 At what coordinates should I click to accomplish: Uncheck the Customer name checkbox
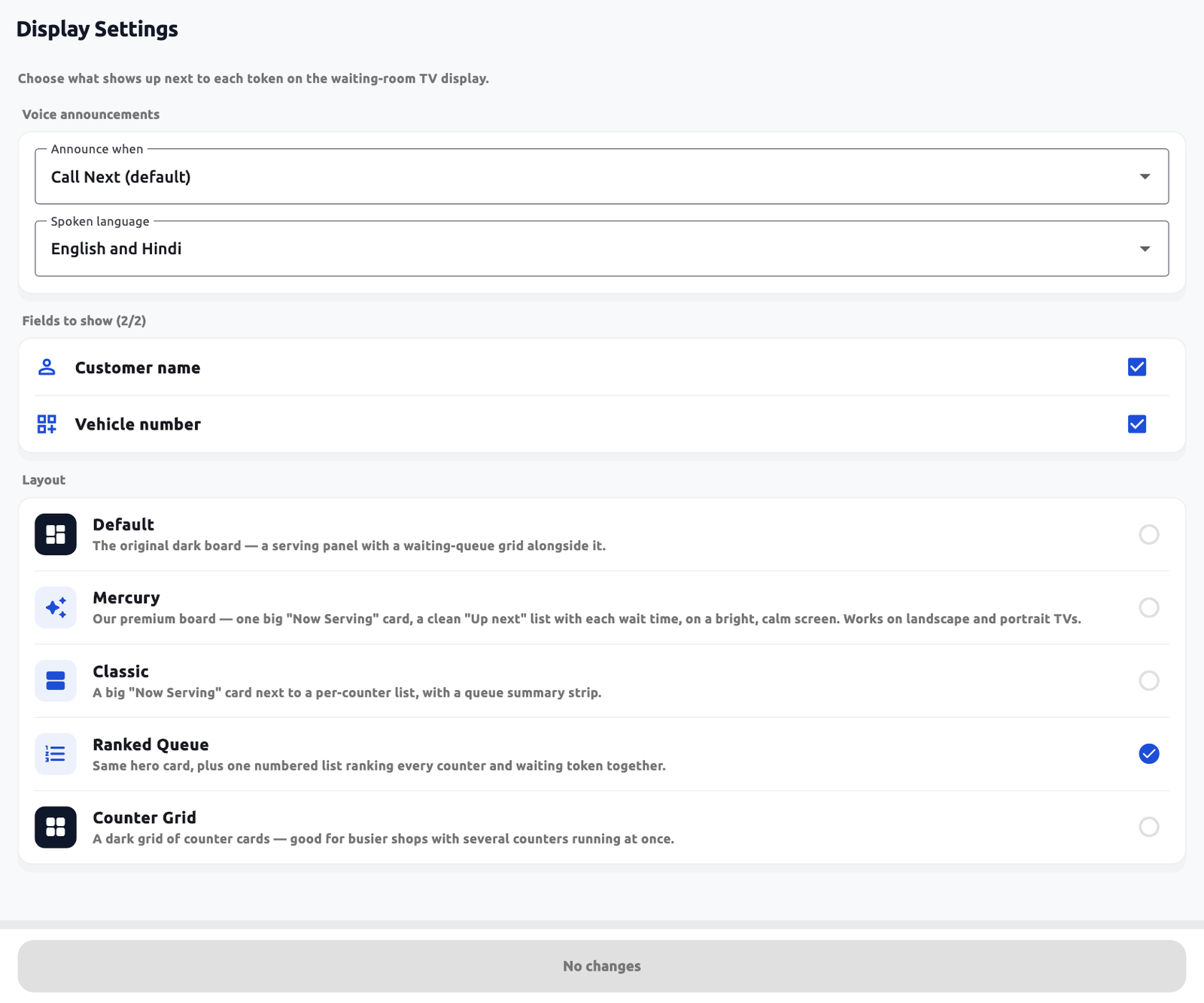point(1137,367)
